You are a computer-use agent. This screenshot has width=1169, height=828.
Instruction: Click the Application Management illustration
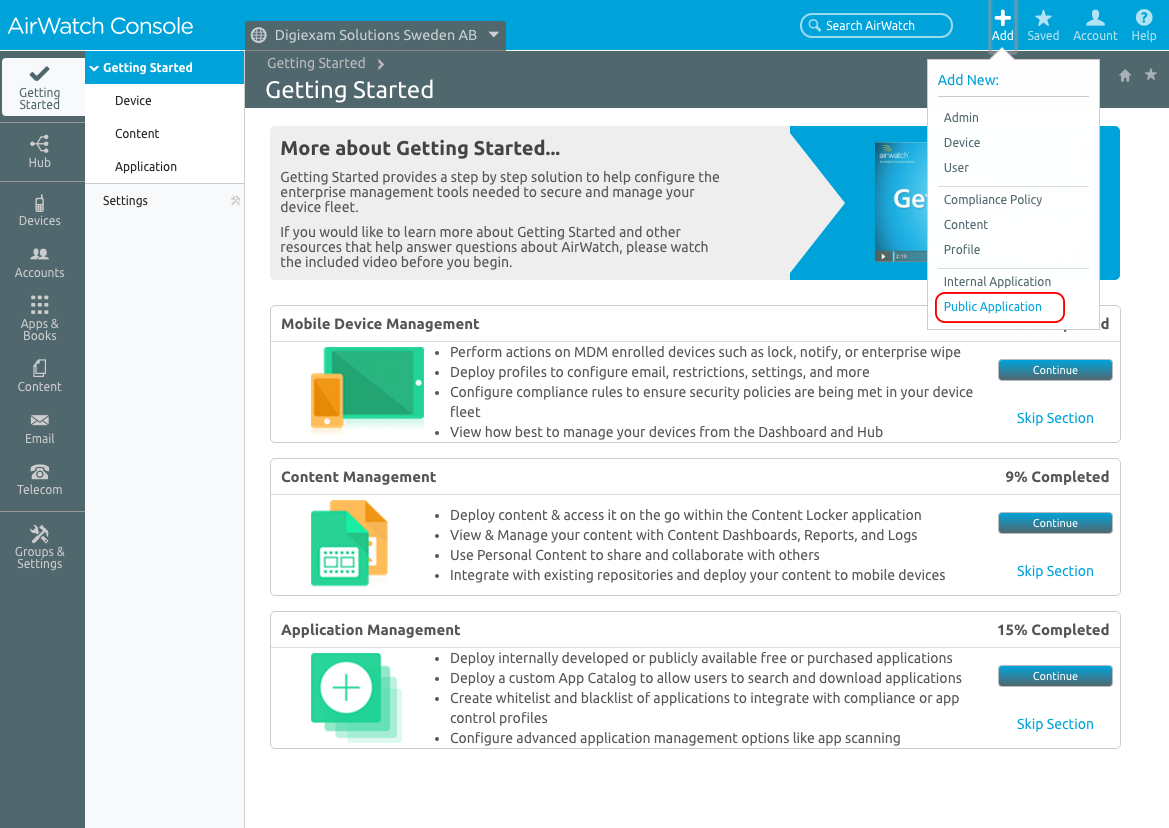[x=356, y=697]
